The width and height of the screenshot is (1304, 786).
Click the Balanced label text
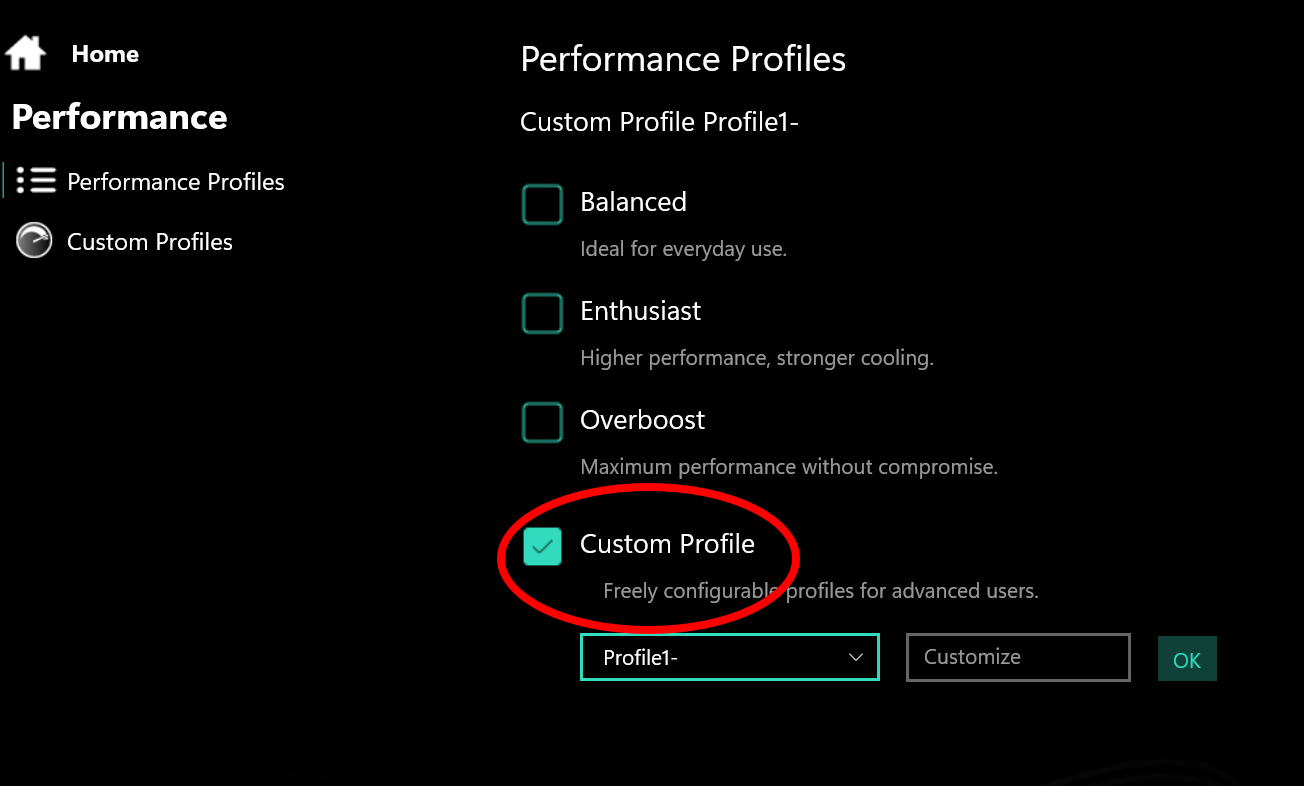(633, 202)
